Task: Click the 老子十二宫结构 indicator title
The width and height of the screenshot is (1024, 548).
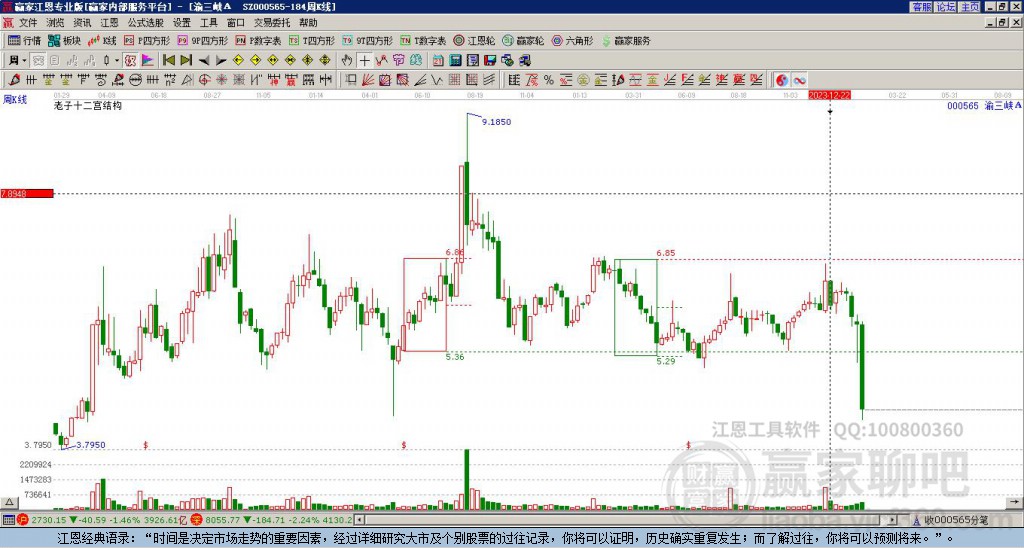Action: 88,105
